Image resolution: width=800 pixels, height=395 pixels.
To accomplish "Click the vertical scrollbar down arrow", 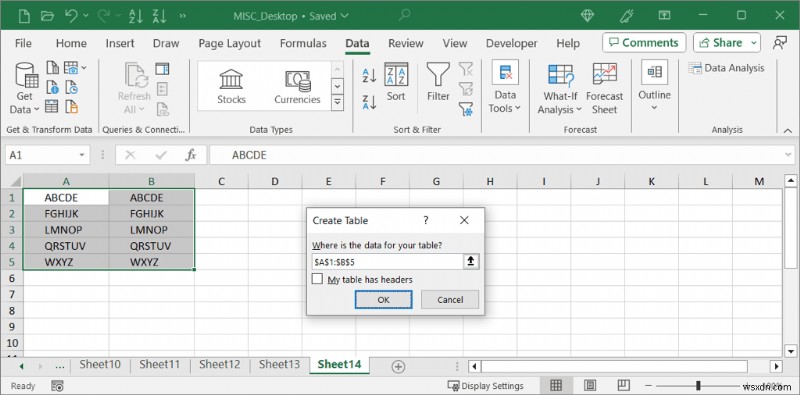I will point(790,351).
